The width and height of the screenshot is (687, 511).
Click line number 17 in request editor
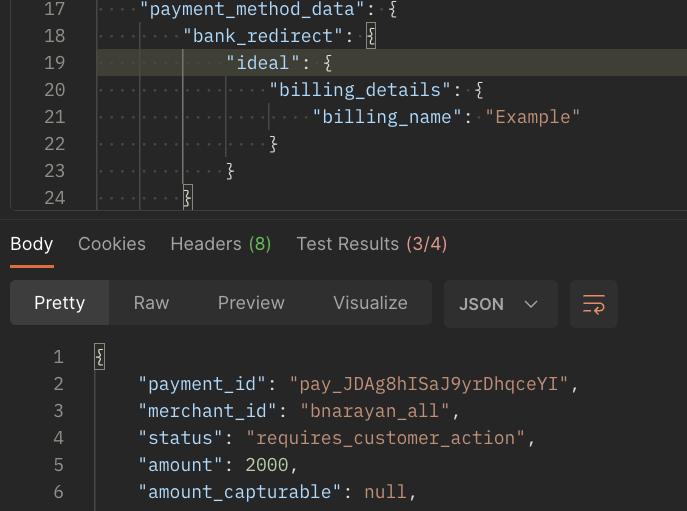[x=55, y=9]
